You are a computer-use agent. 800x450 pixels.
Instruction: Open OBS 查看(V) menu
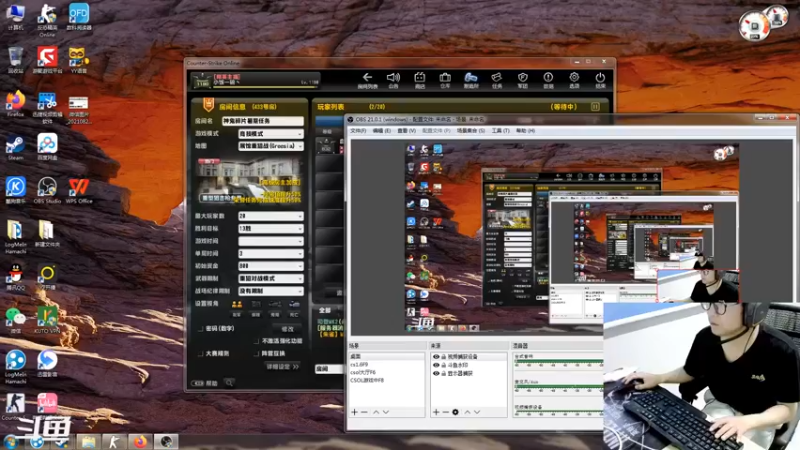tap(406, 131)
